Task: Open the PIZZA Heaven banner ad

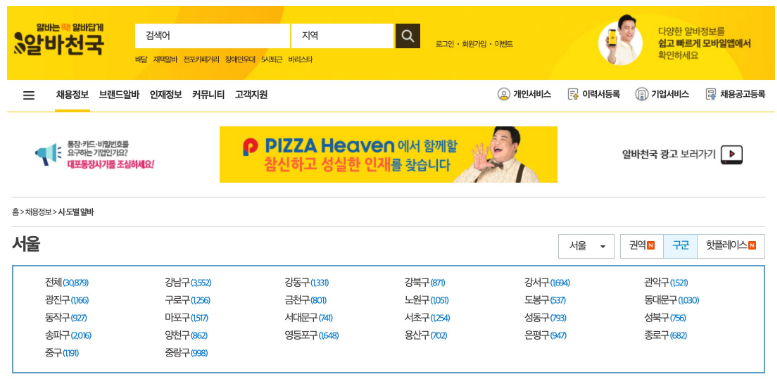Action: (x=388, y=155)
